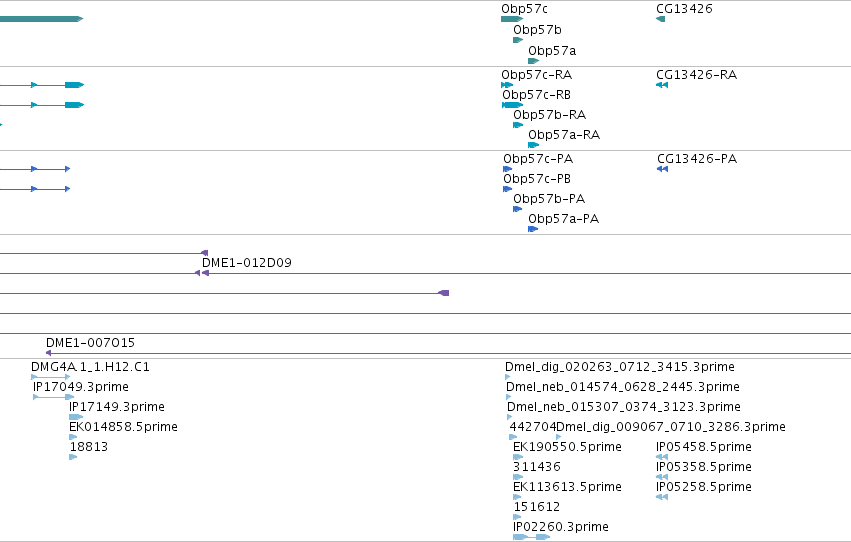
Task: Click the 442704Dmel_dig_009067_0710_3286.3prime label
Action: click(647, 428)
